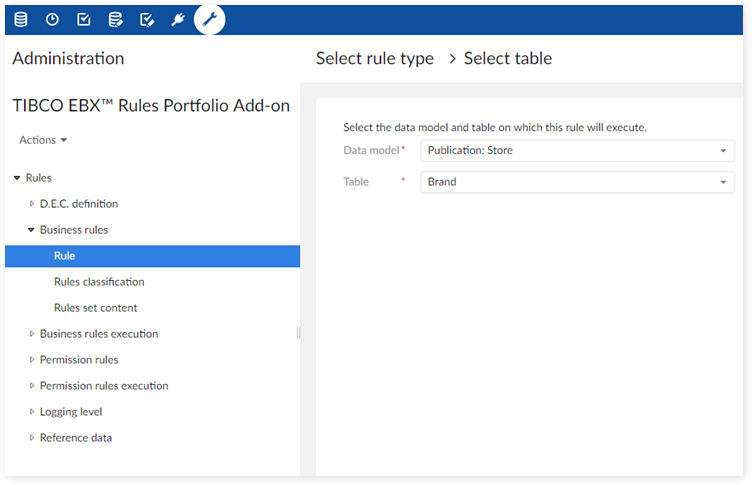Click TIBCO EBX Rules Portfolio Add-on title
This screenshot has height=485, width=752.
click(x=151, y=106)
